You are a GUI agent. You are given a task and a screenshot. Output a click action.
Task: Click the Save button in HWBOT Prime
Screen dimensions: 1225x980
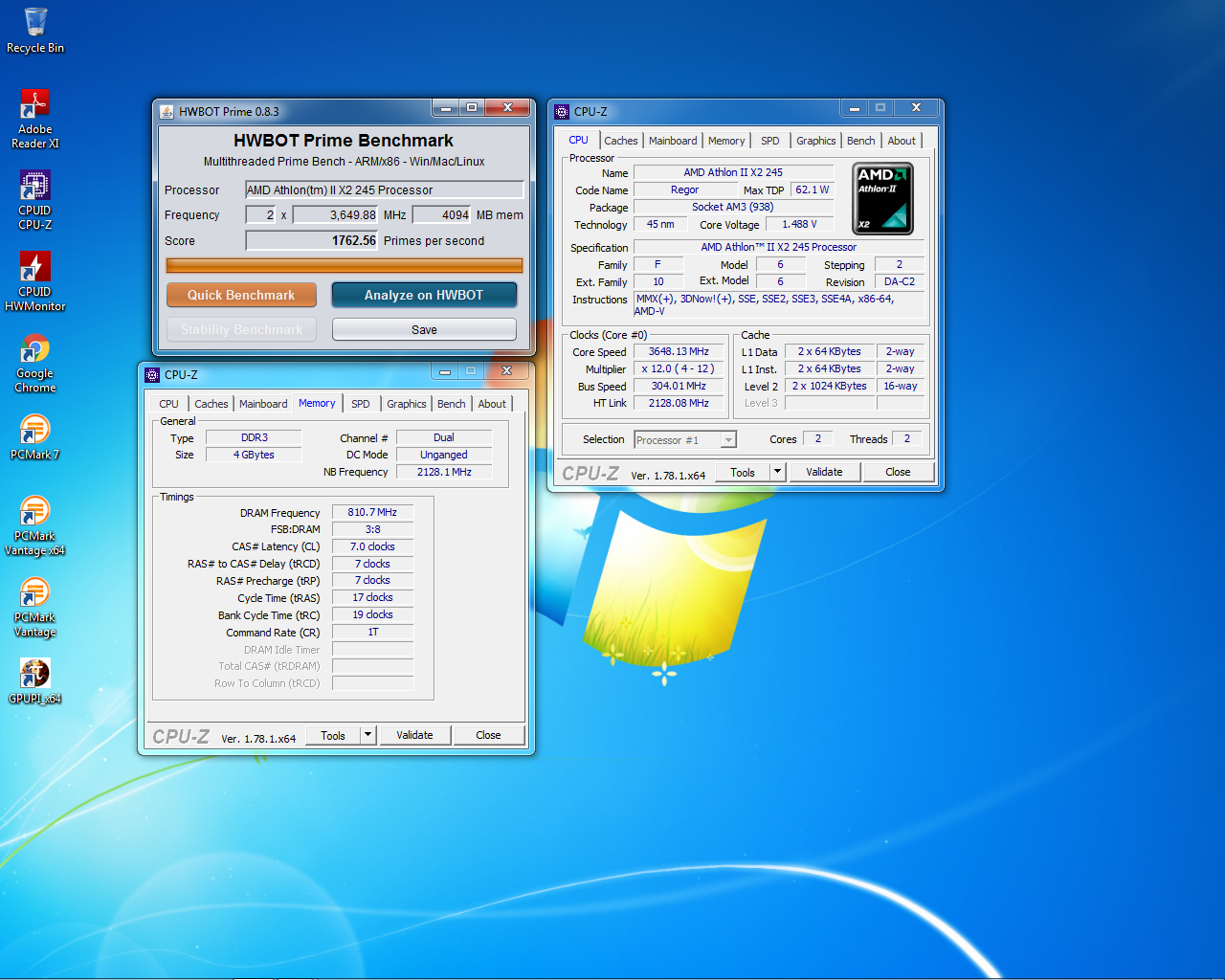[424, 329]
